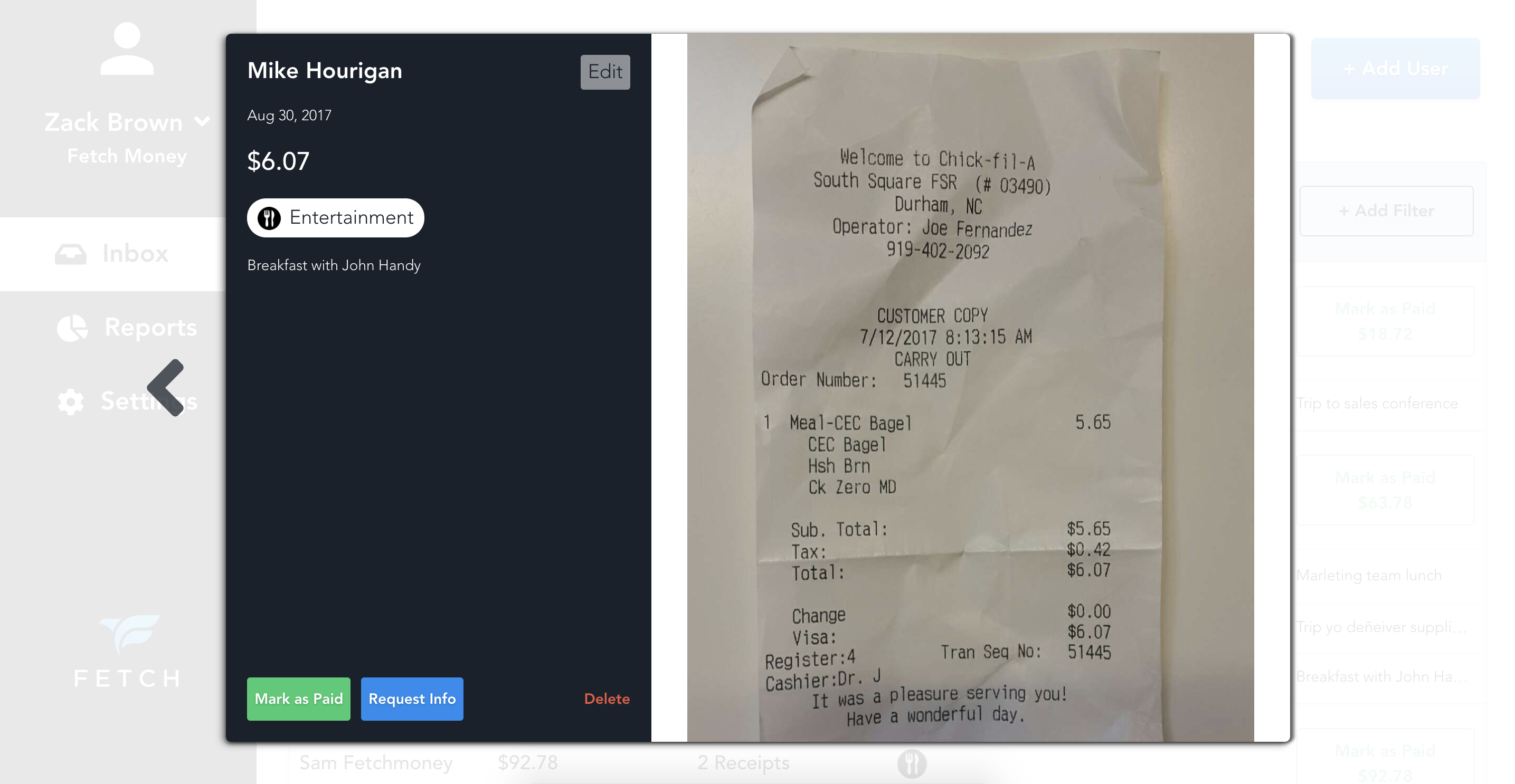Mark the $6.07 receipt as paid
This screenshot has height=784, width=1515.
click(x=298, y=699)
